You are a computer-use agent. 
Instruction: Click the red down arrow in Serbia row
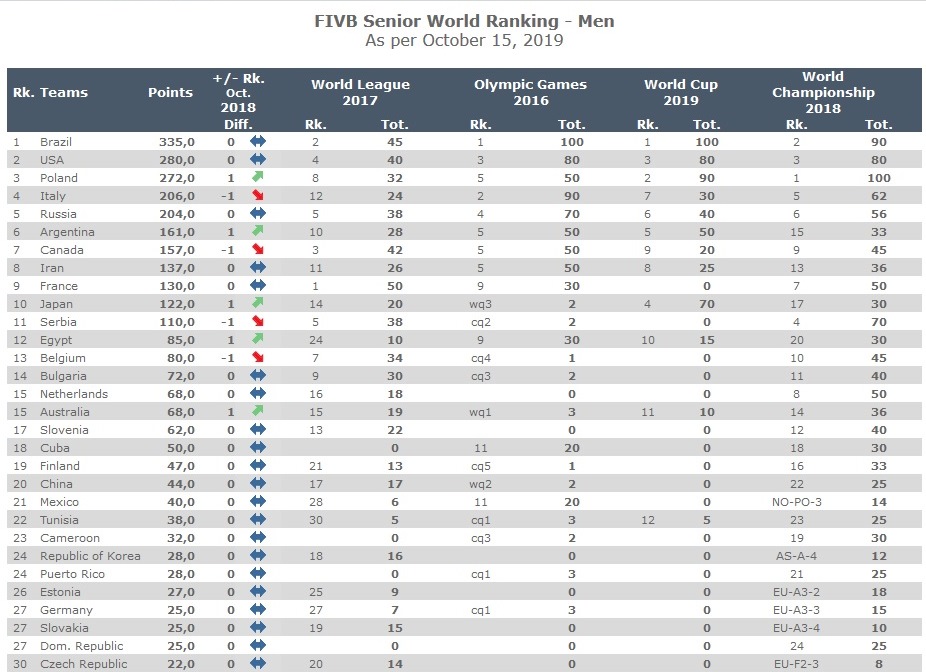tap(257, 321)
